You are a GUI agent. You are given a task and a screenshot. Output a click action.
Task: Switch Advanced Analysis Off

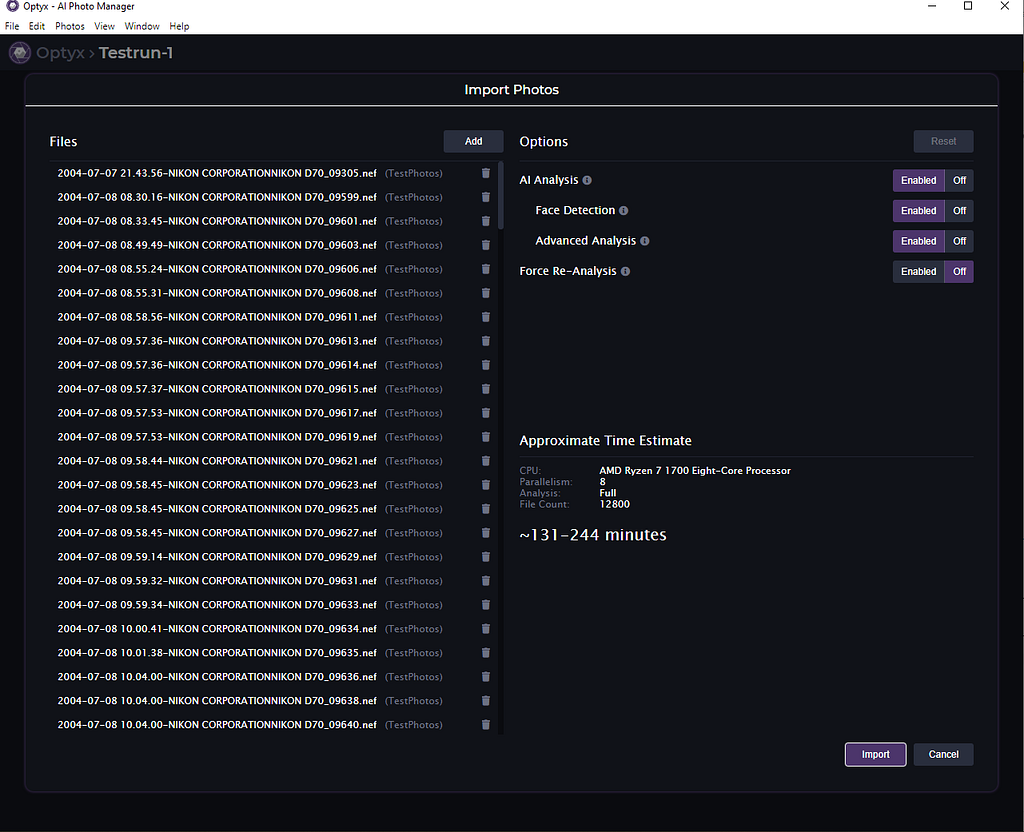[x=959, y=241]
